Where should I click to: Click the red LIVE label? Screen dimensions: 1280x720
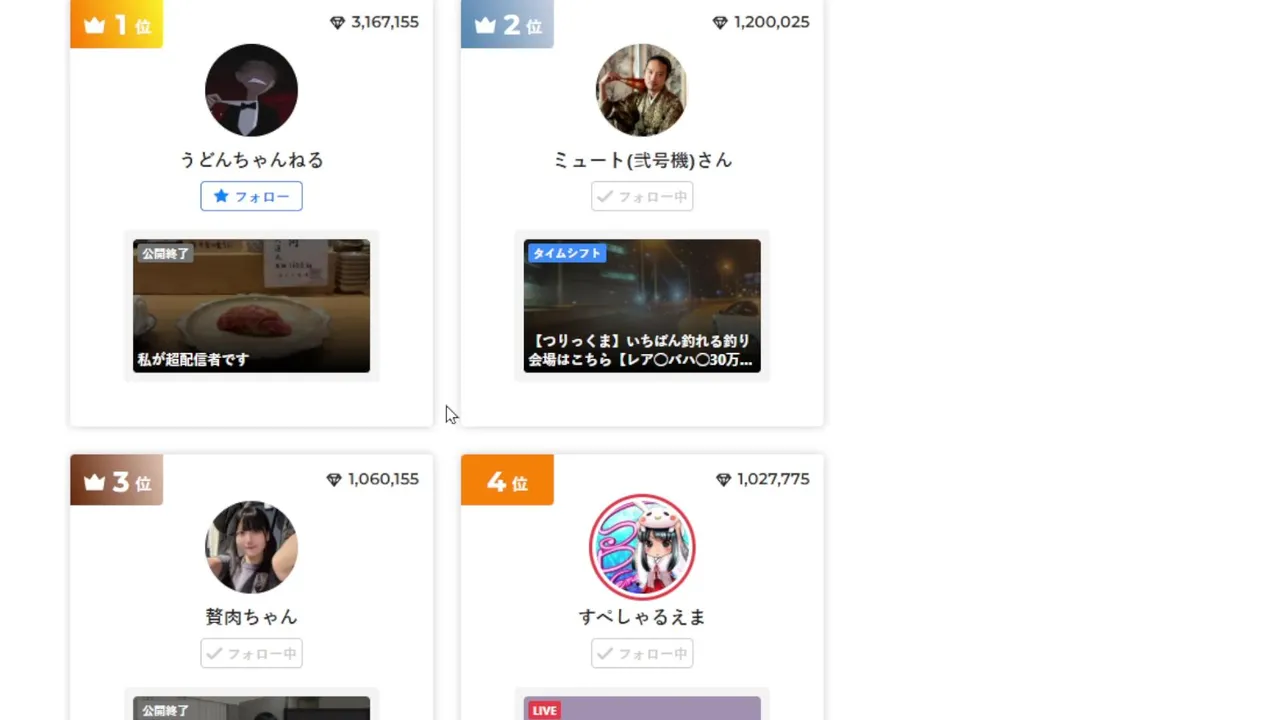point(544,710)
